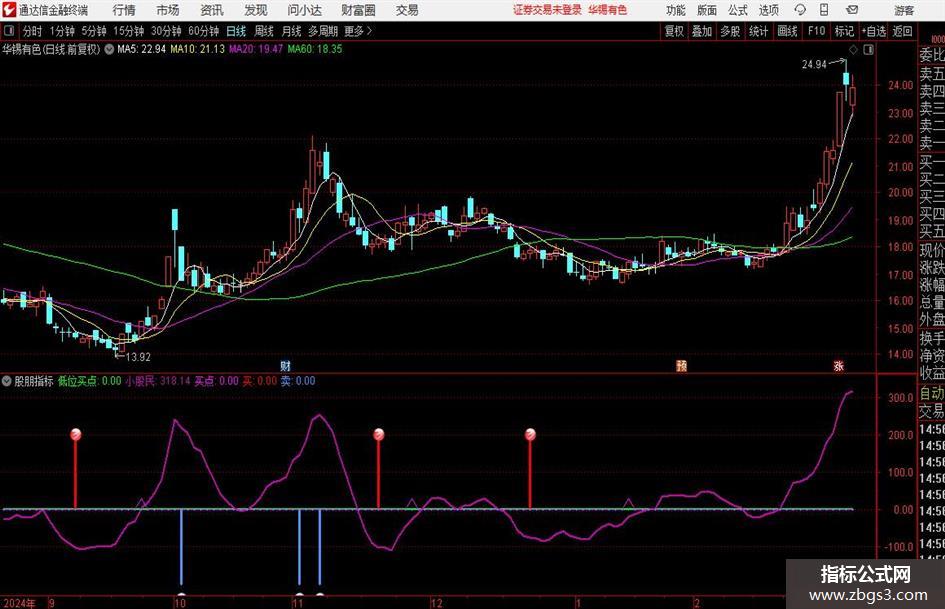Viewport: 945px width, 609px height.
Task: Switch to 周线 weekly period
Action: coord(264,31)
